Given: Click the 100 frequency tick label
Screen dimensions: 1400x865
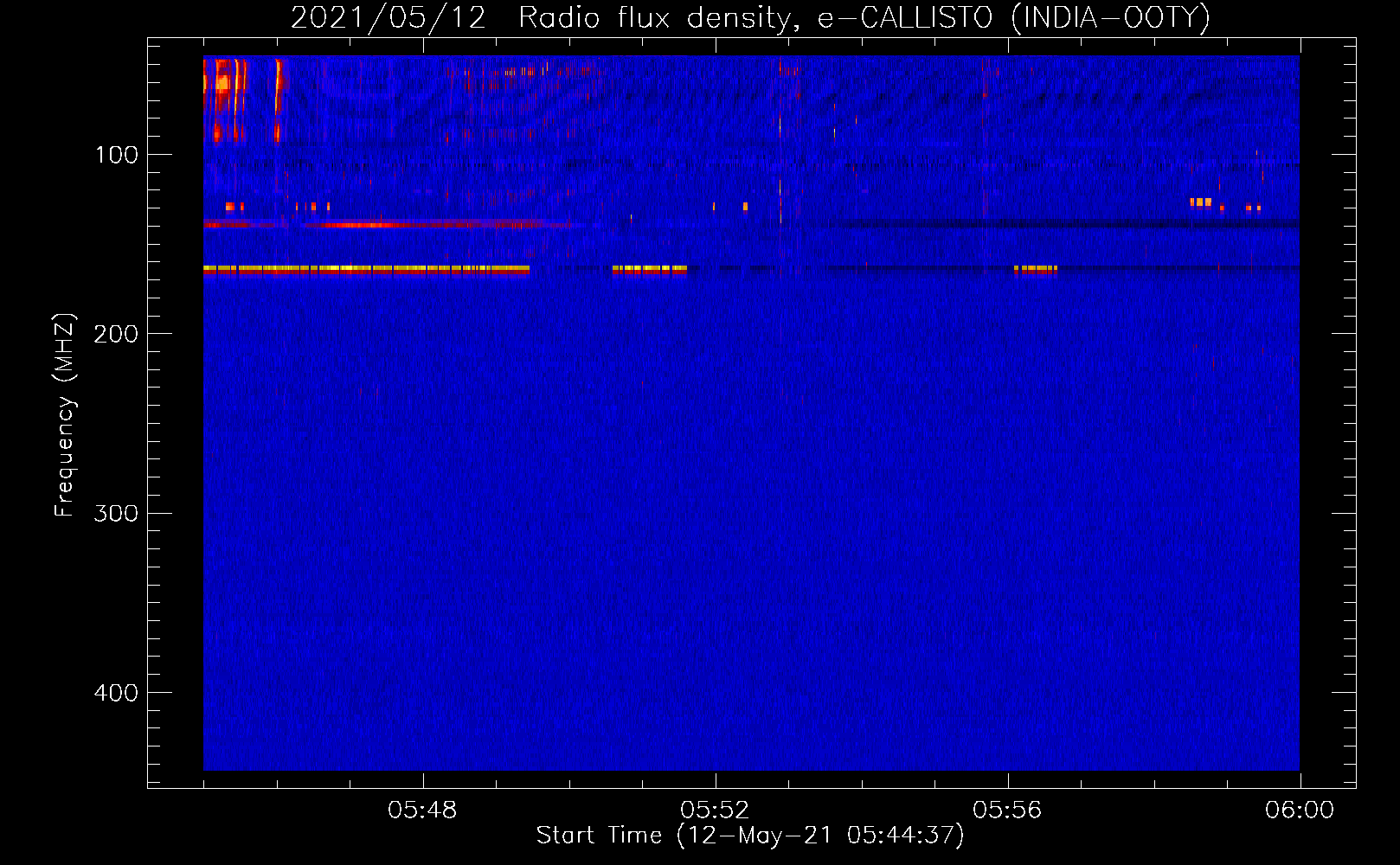Looking at the screenshot, I should [x=117, y=155].
